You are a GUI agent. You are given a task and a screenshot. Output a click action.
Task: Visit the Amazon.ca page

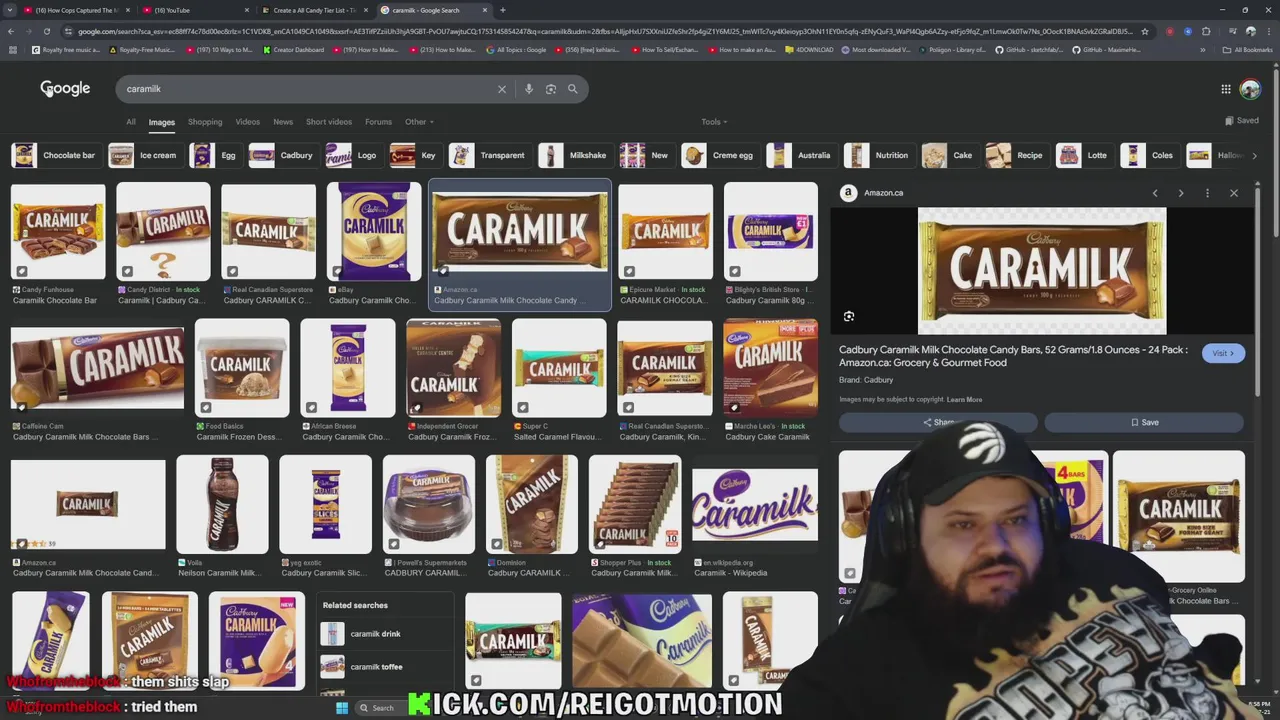[1224, 353]
